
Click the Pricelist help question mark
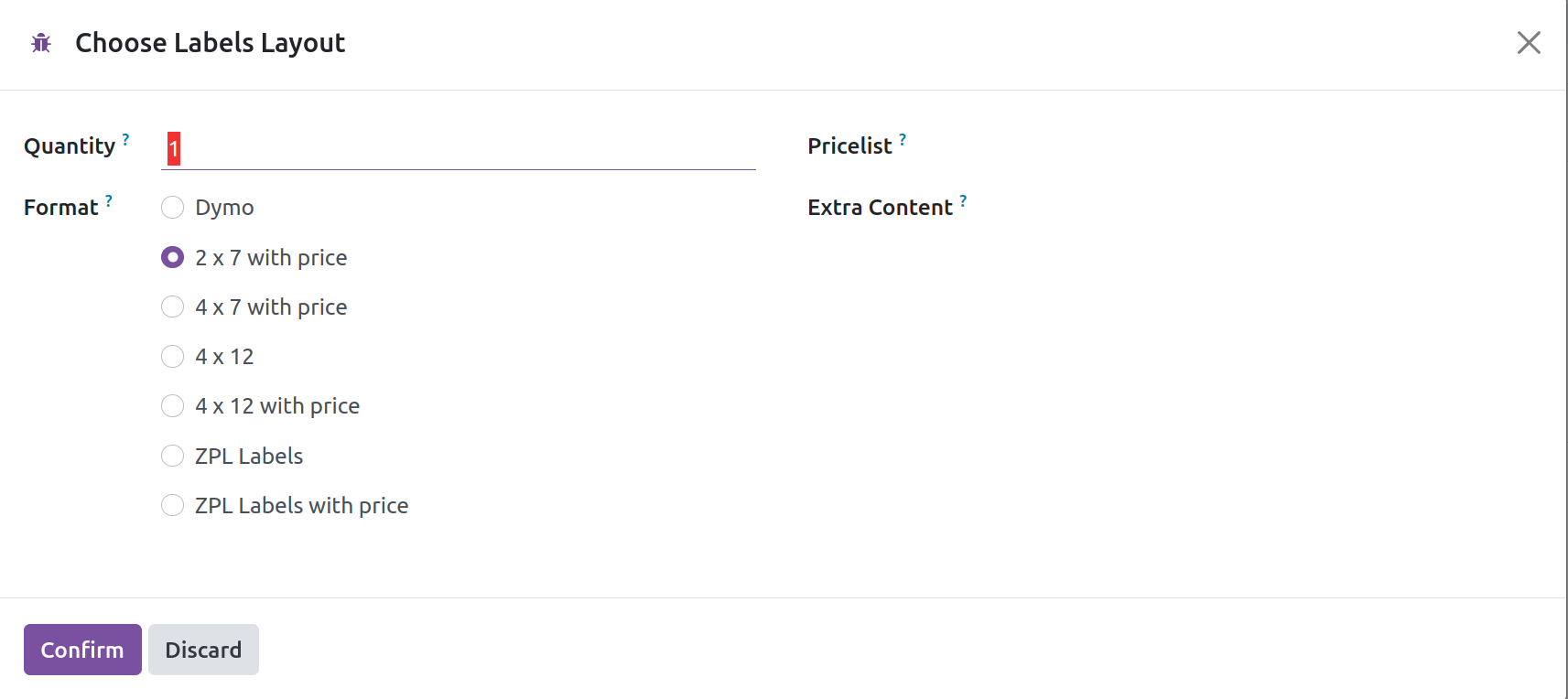tap(903, 139)
